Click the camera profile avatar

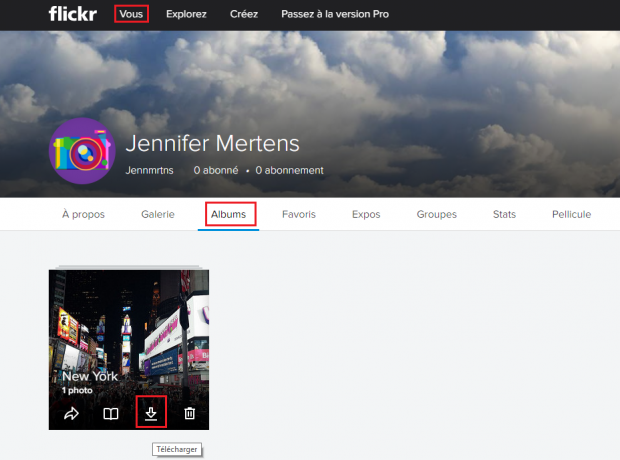82,151
